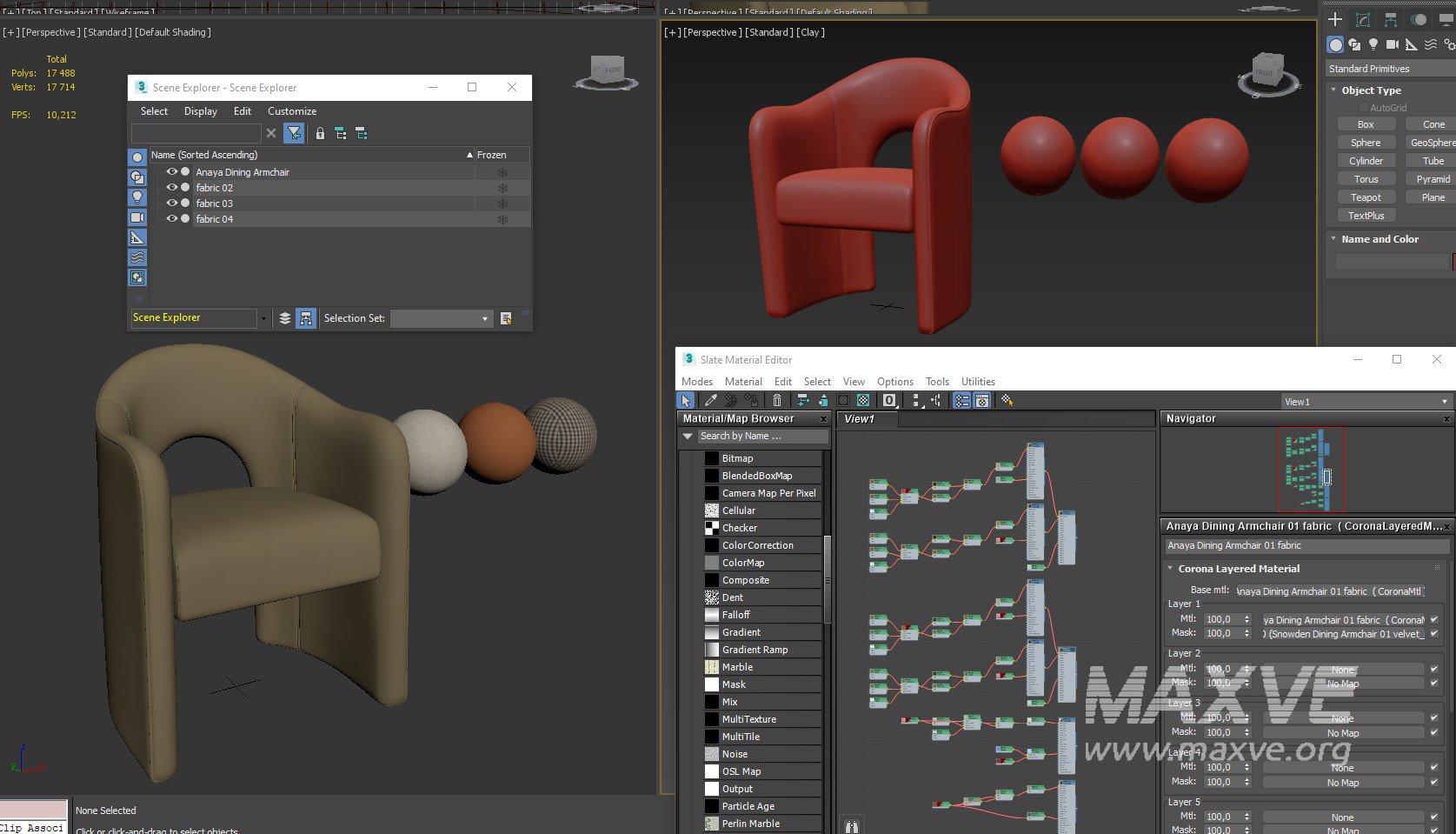Hide fabric 02 using its eye icon

pos(171,188)
